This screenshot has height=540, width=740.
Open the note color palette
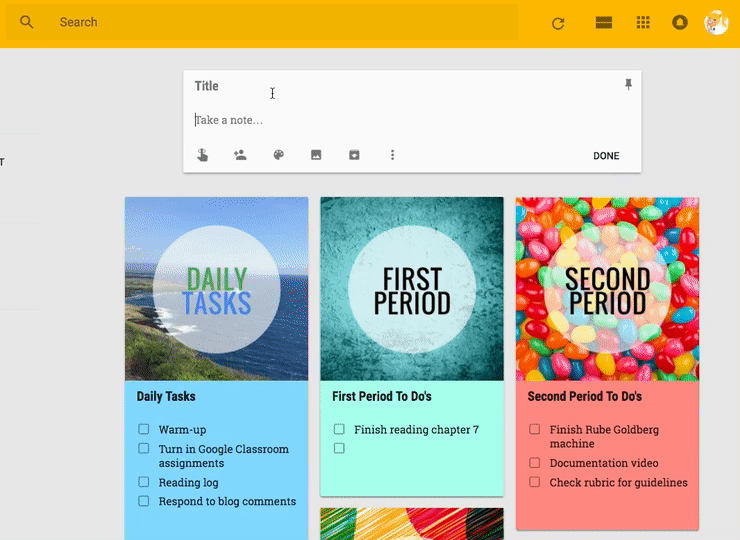(278, 155)
